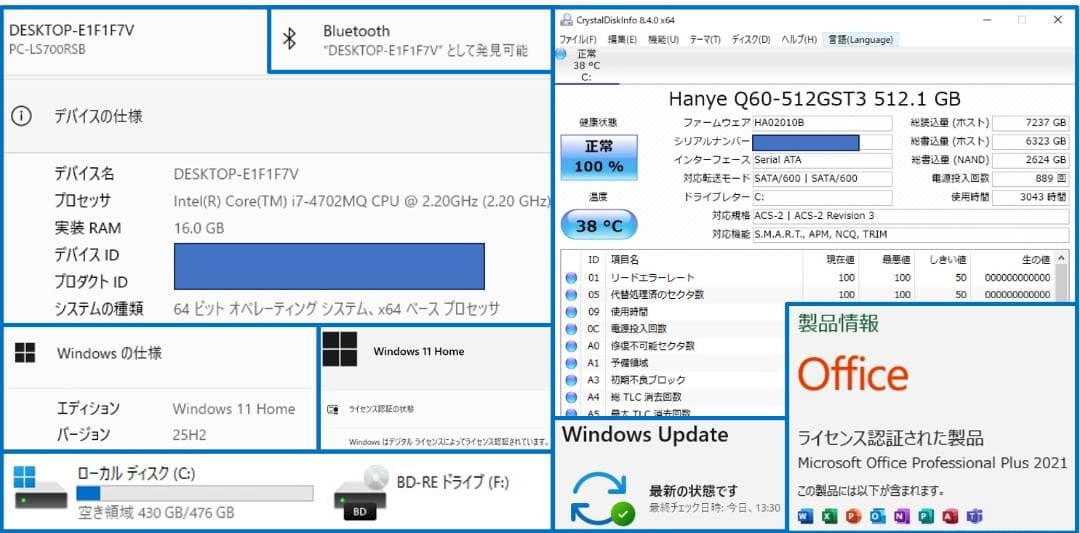Click status orb for 使用時間 row

tap(571, 312)
